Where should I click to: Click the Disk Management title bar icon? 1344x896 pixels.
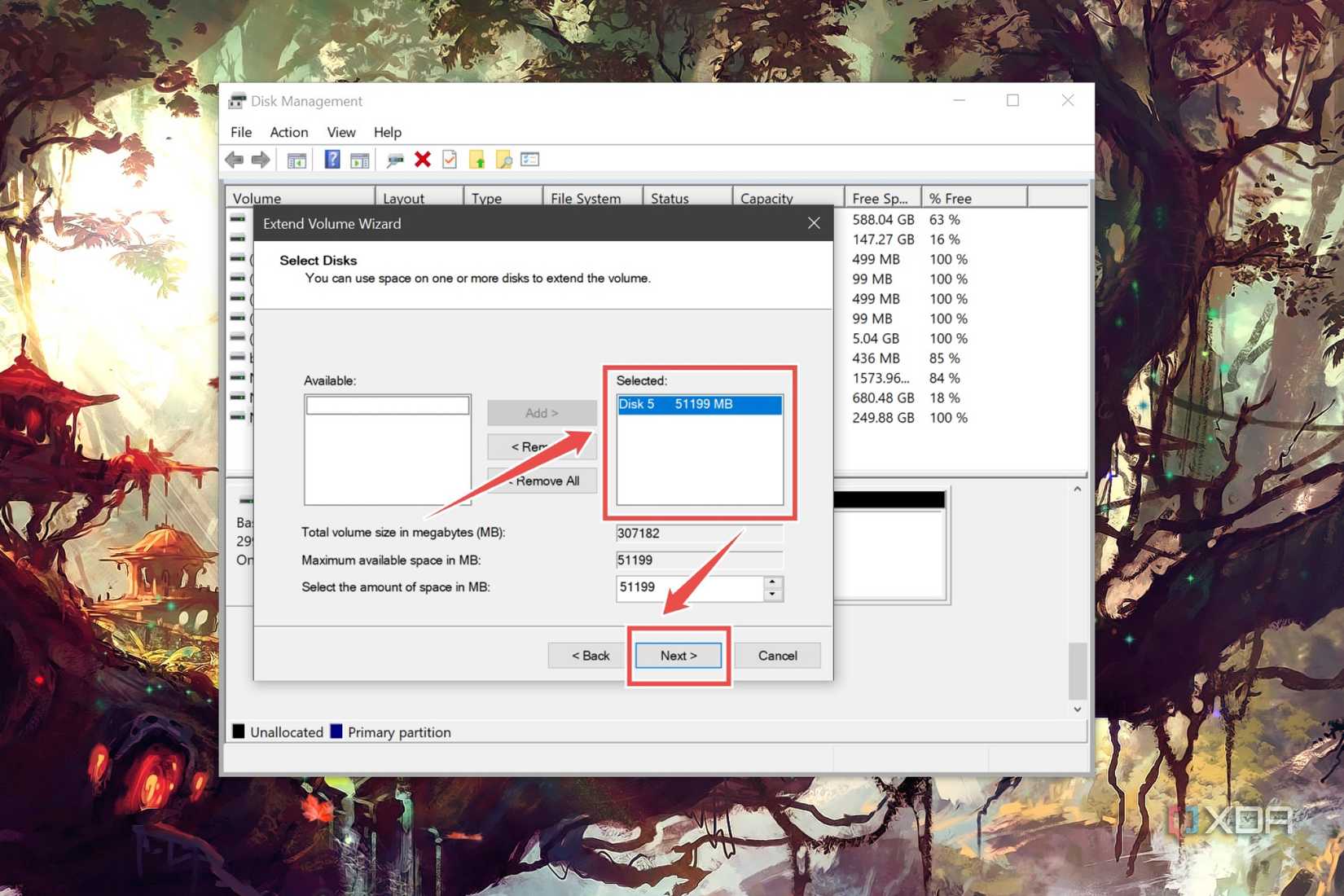point(237,101)
